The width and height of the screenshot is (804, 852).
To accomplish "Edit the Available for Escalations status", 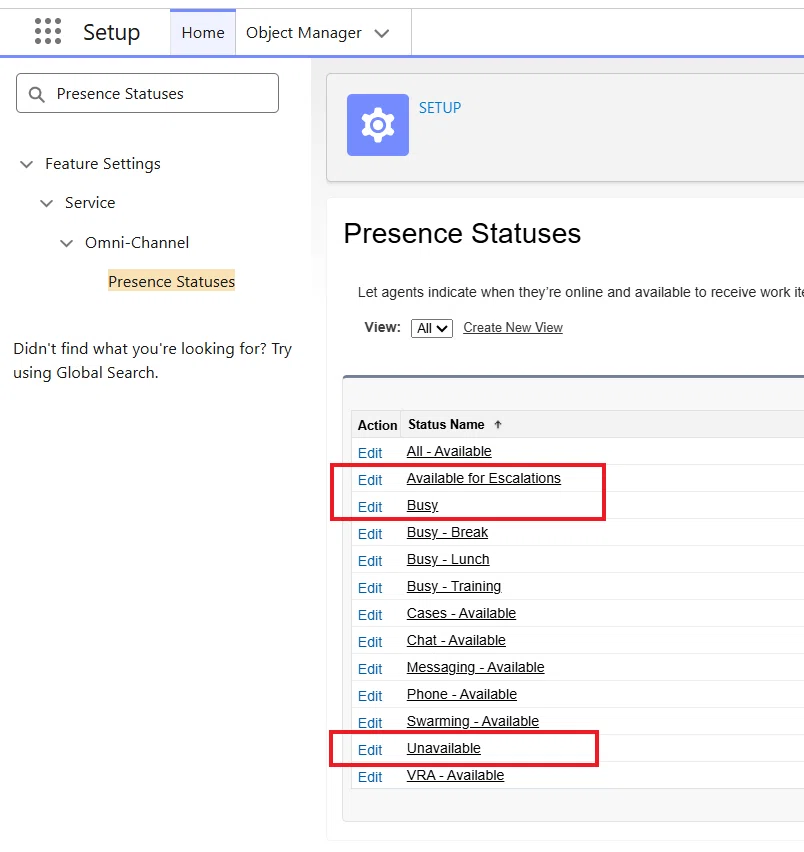I will coord(370,480).
